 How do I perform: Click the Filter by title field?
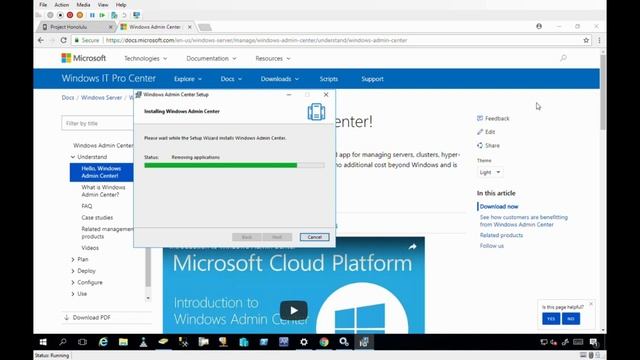98,123
